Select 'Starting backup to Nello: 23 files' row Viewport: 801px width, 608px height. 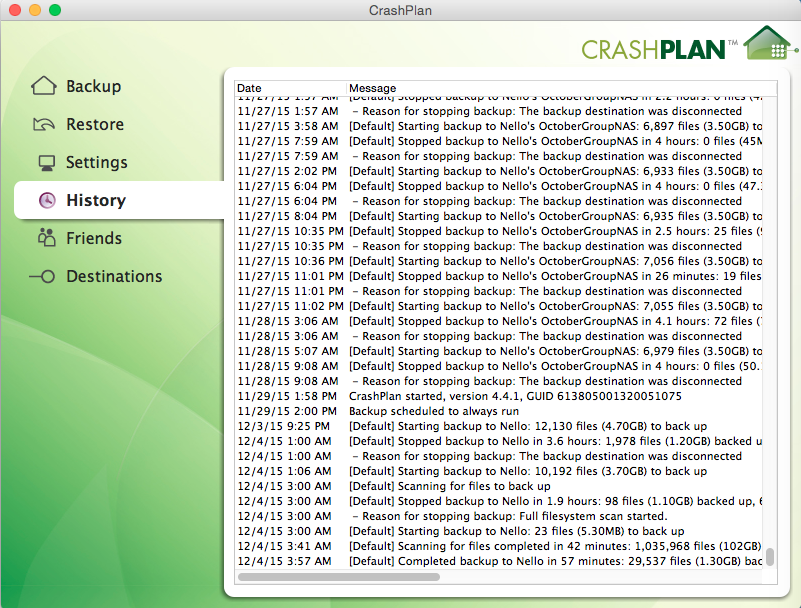point(499,531)
